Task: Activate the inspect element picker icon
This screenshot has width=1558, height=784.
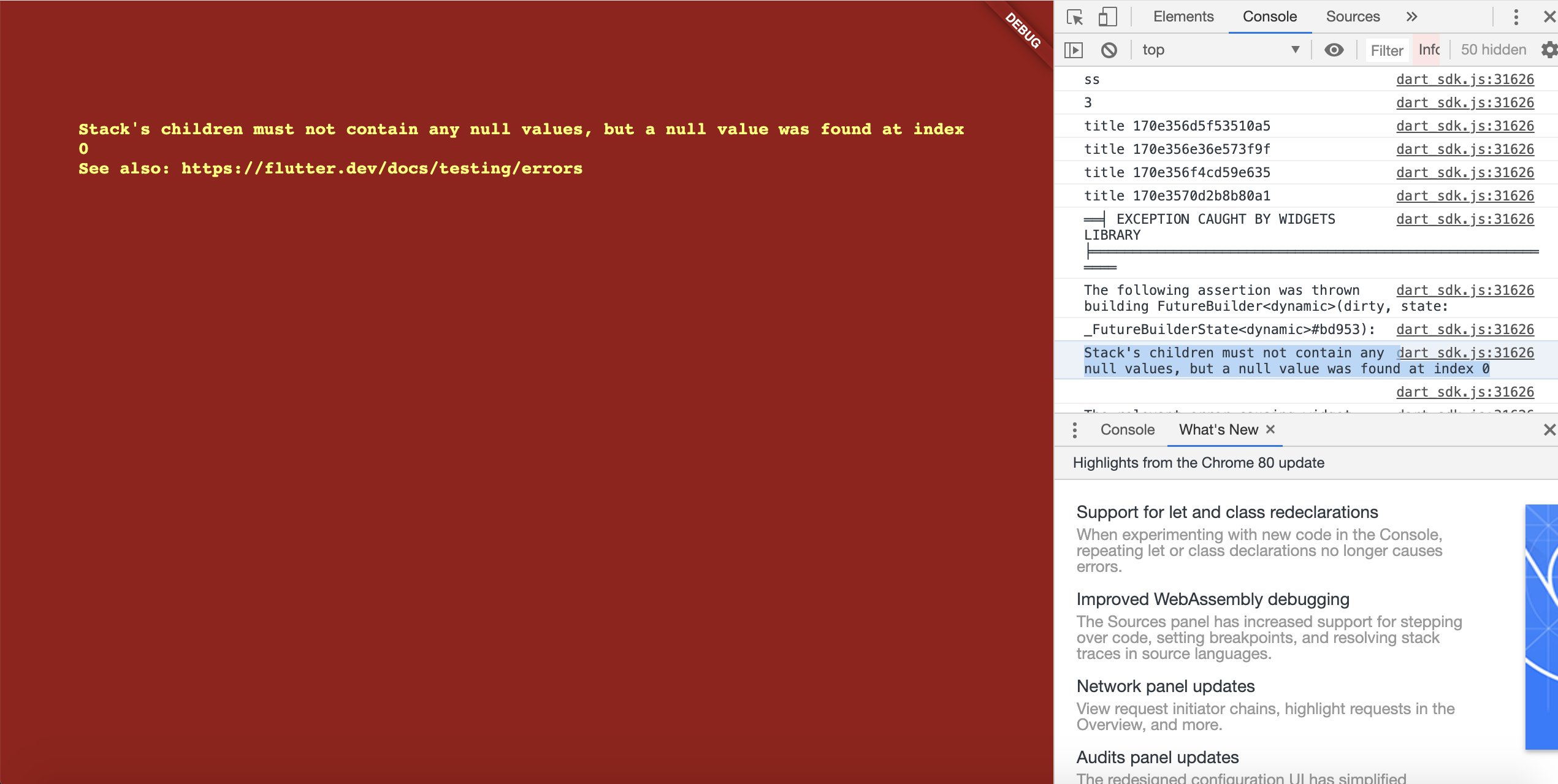Action: coord(1075,17)
